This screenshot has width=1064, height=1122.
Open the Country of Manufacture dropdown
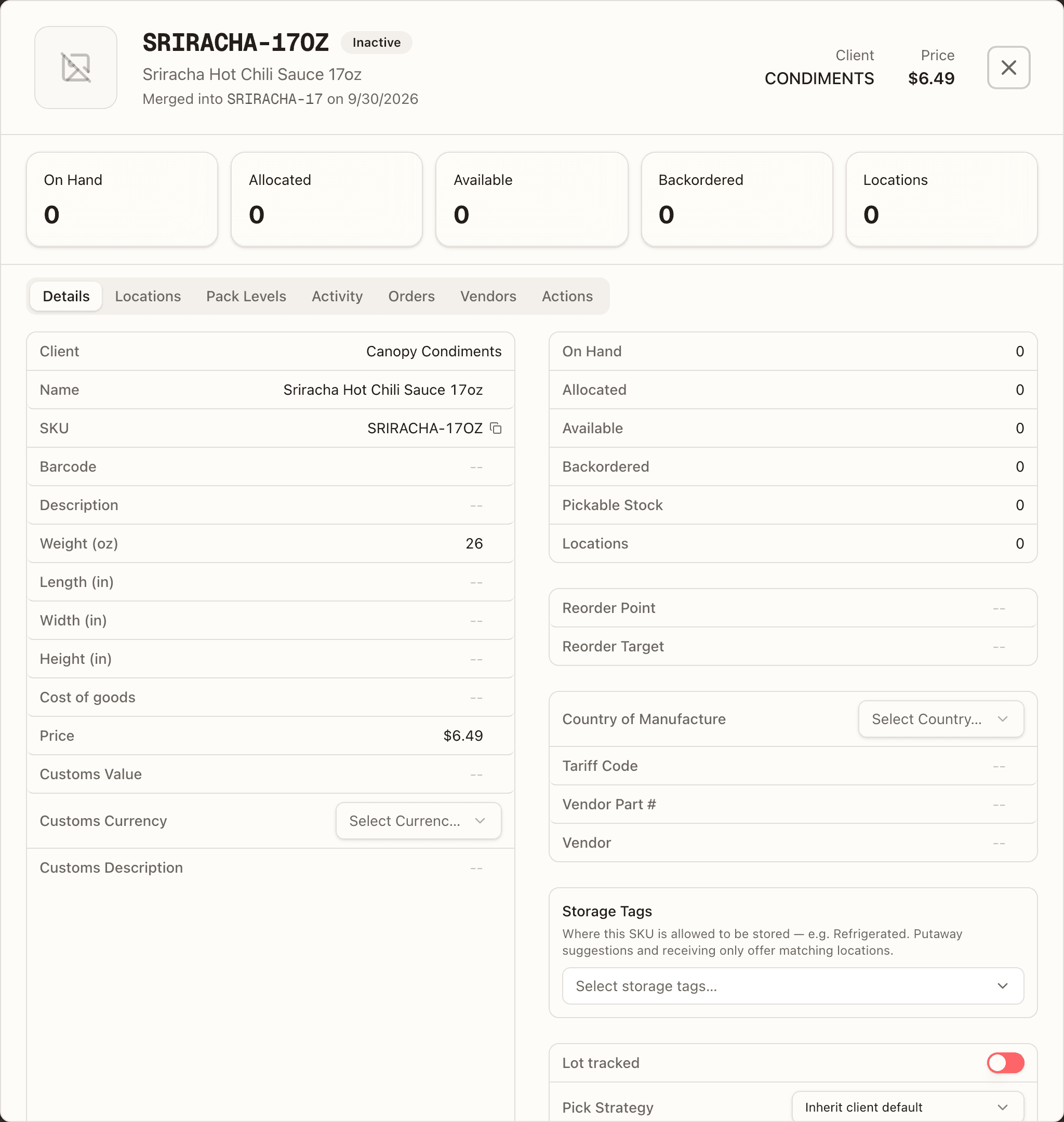(x=941, y=719)
